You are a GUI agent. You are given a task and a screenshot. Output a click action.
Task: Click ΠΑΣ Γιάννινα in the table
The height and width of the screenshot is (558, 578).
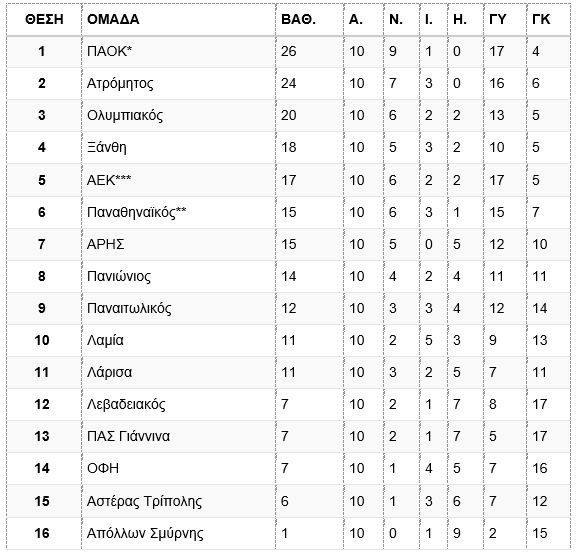click(x=129, y=436)
